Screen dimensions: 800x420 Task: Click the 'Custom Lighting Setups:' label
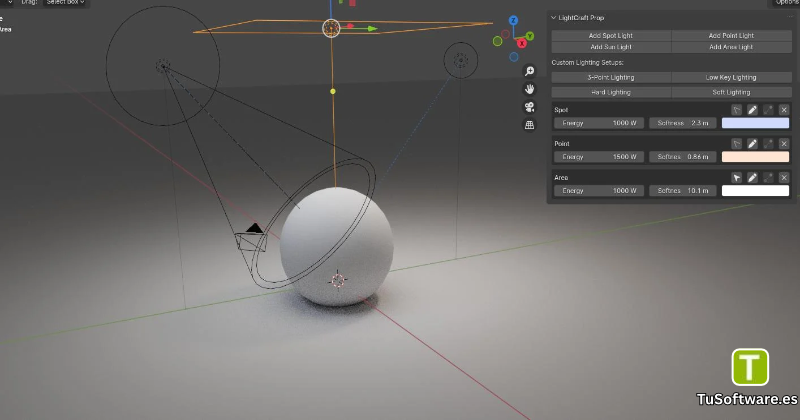coord(587,62)
